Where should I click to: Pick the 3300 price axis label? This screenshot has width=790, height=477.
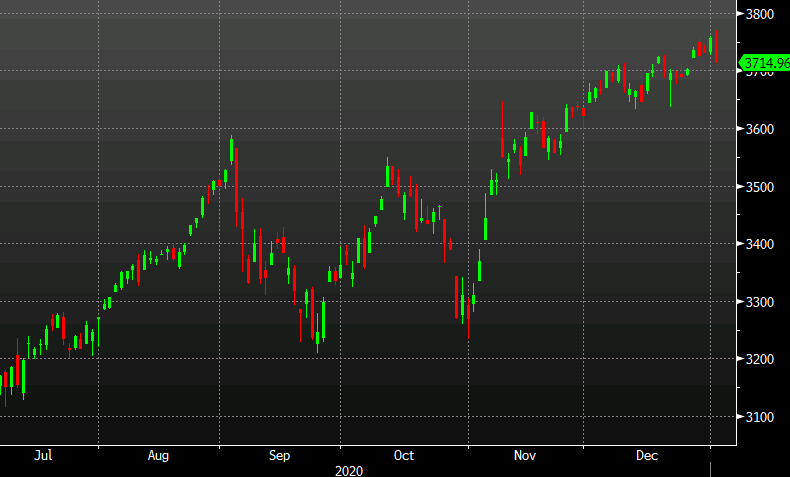[764, 302]
